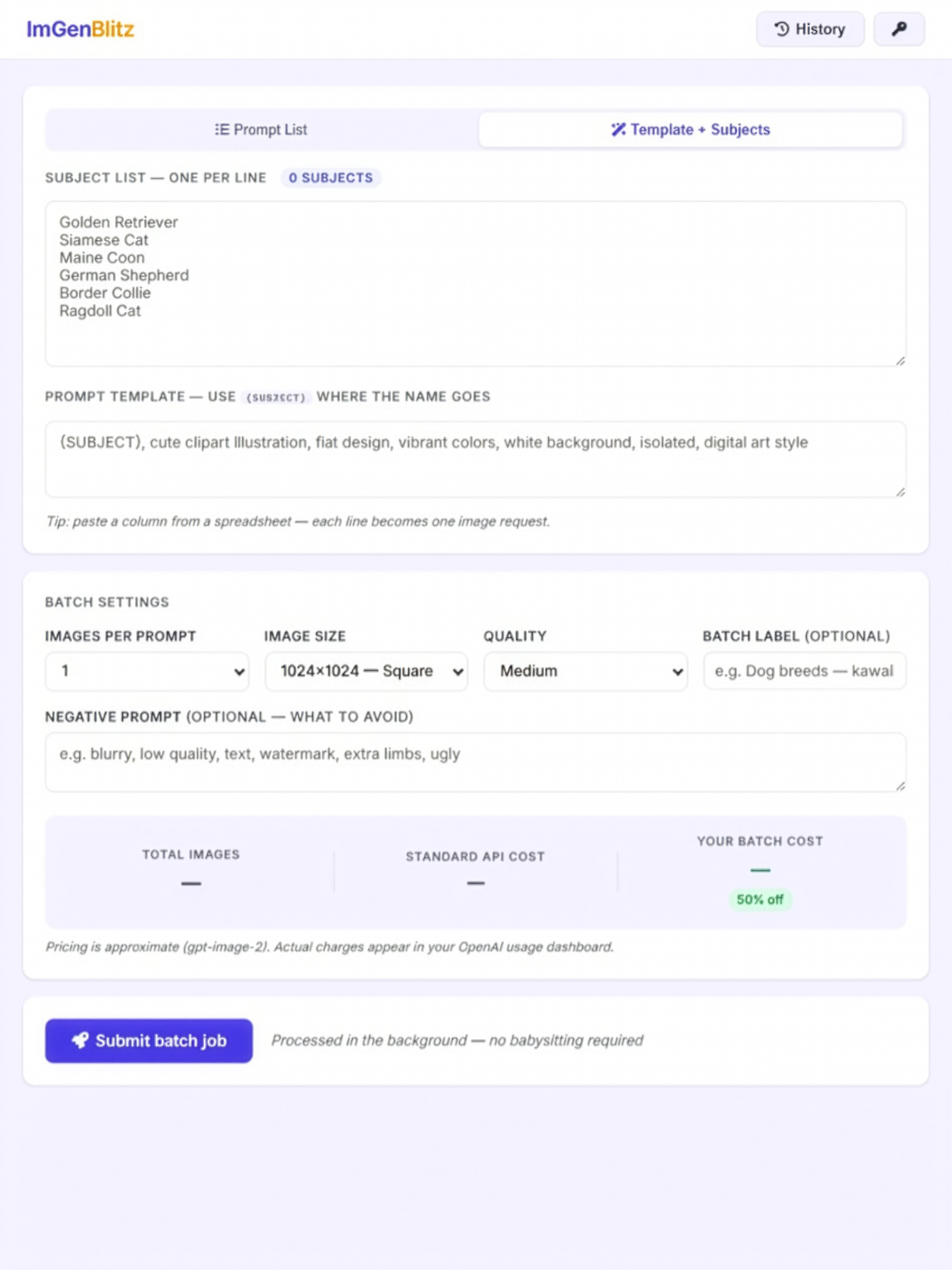952x1270 pixels.
Task: Focus the Negative Prompt text area
Action: point(475,762)
